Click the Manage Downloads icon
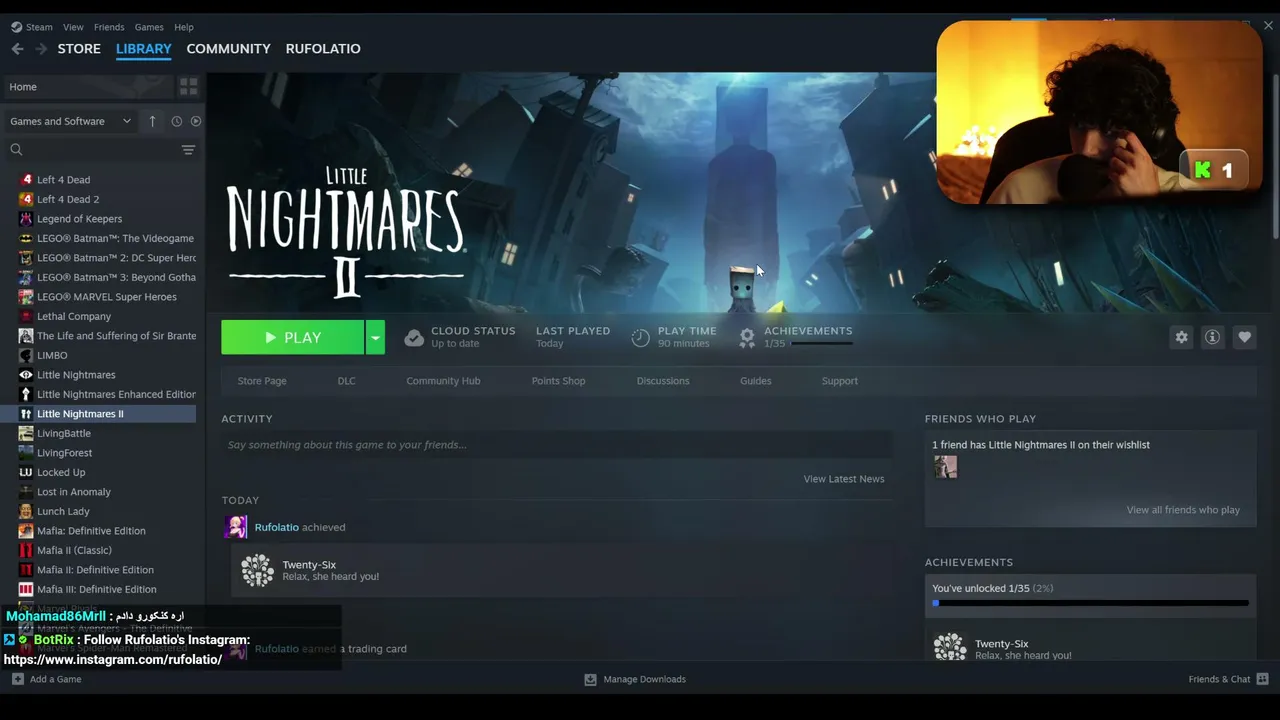 tap(590, 679)
